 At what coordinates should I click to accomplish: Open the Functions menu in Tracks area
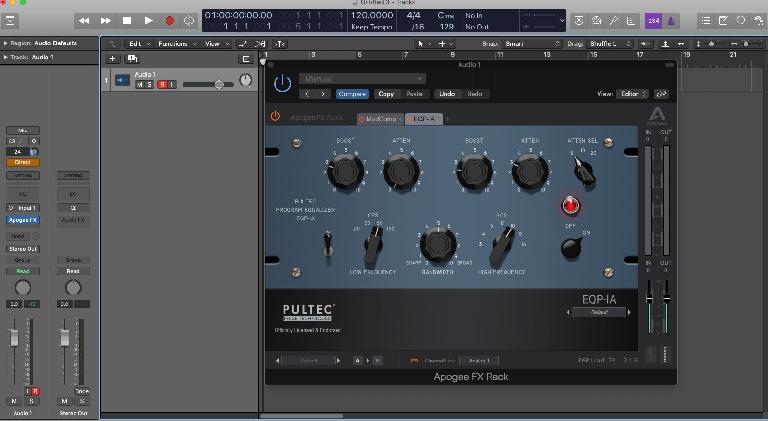(x=176, y=44)
